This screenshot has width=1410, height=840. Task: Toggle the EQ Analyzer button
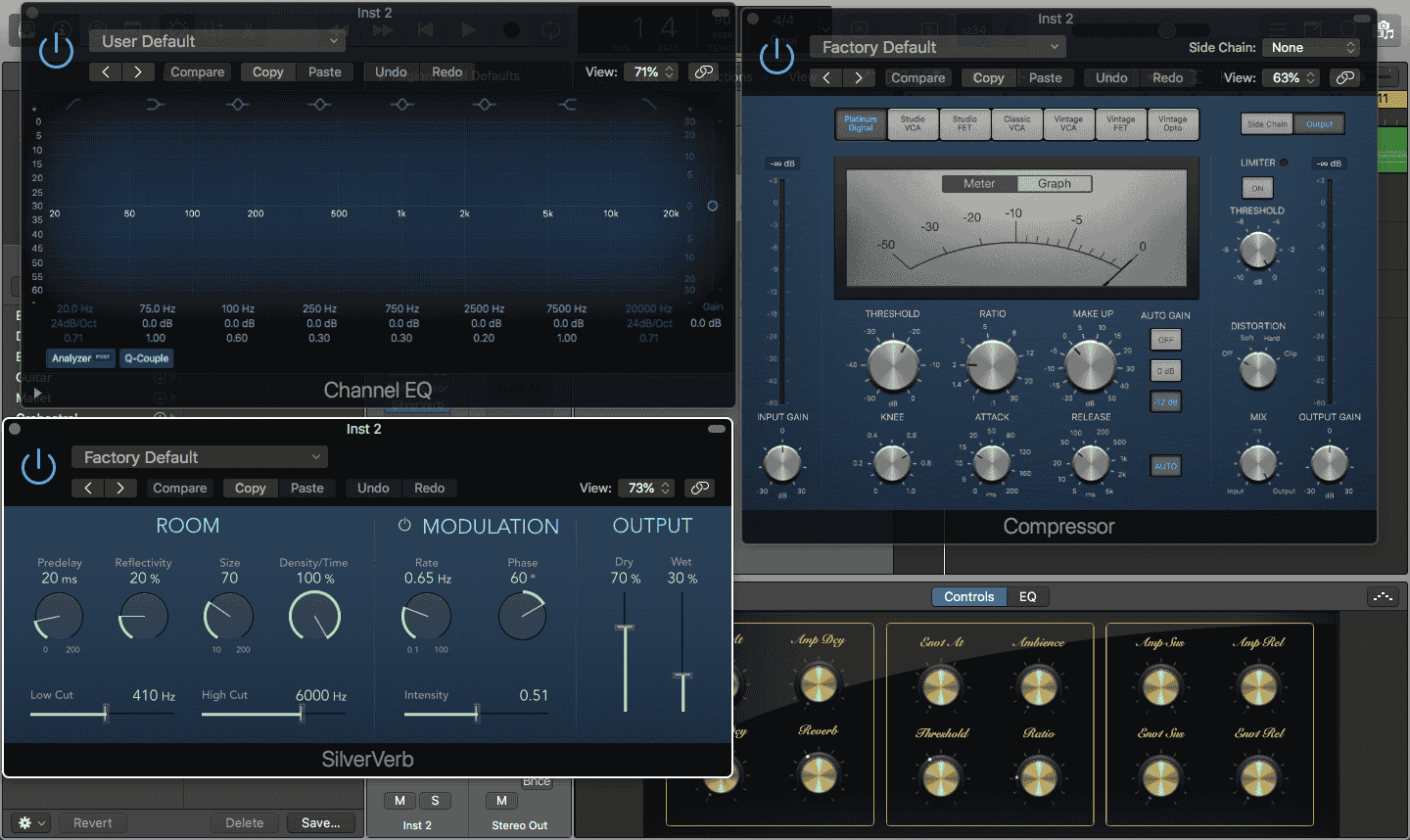point(80,358)
